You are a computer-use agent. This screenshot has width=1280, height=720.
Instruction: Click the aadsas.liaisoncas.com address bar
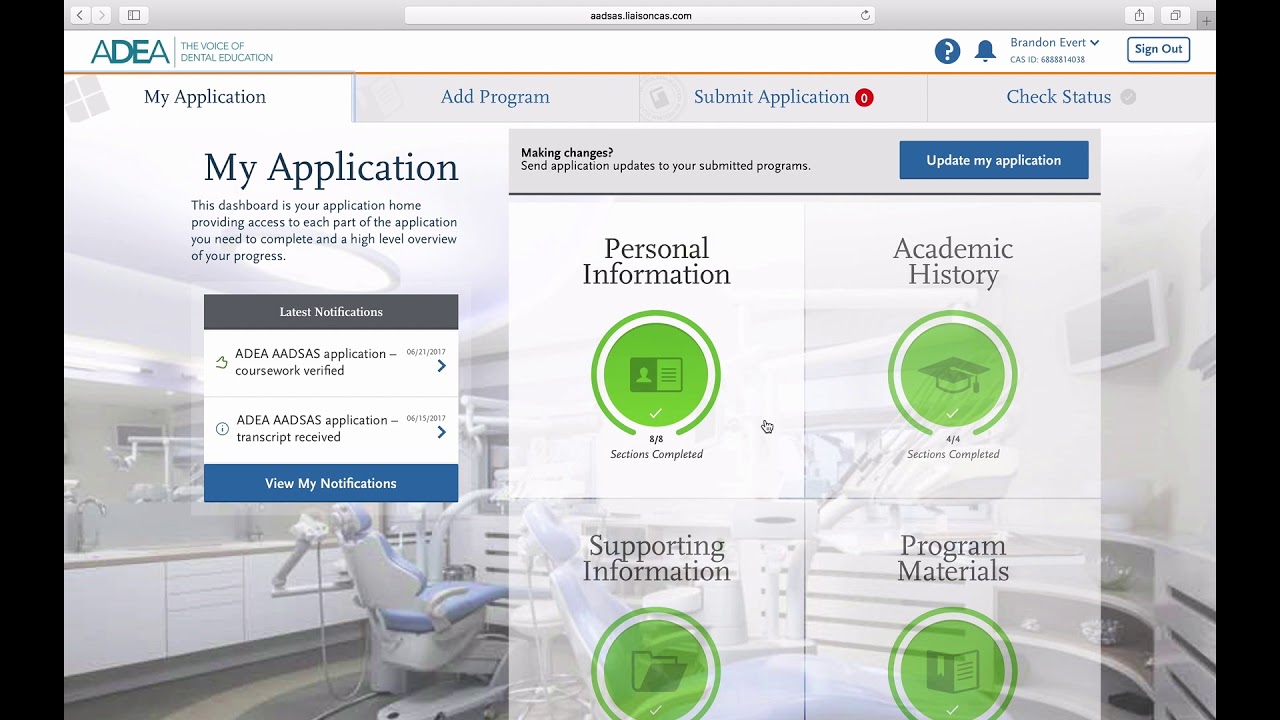coord(640,15)
